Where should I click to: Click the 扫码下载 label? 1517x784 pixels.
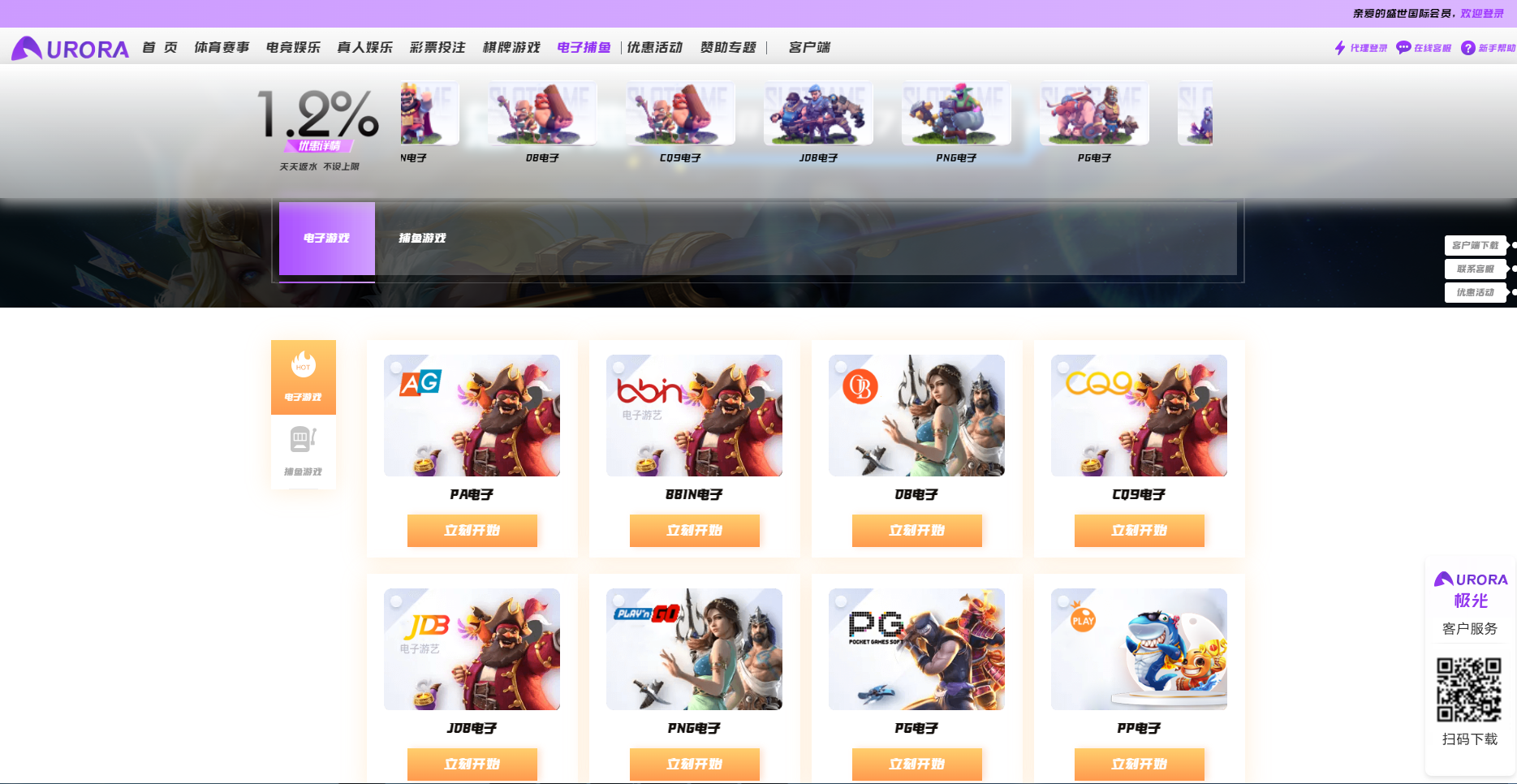(1470, 739)
